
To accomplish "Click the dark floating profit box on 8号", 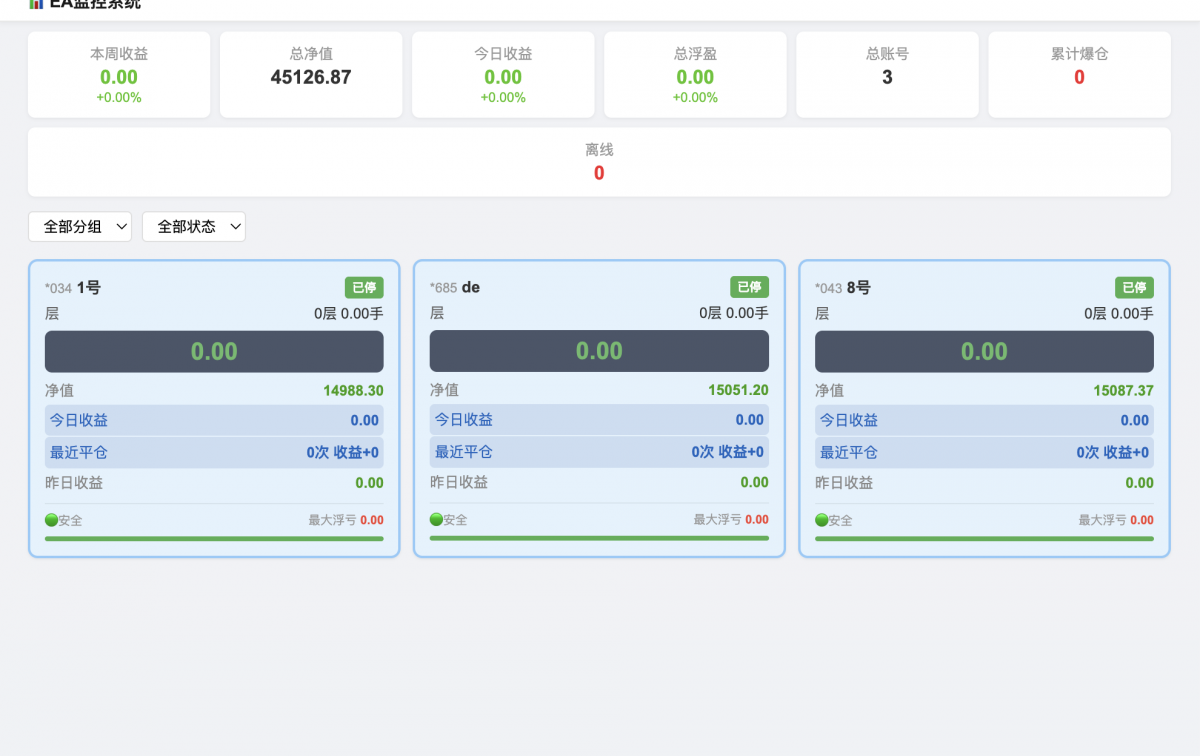I will (x=984, y=352).
